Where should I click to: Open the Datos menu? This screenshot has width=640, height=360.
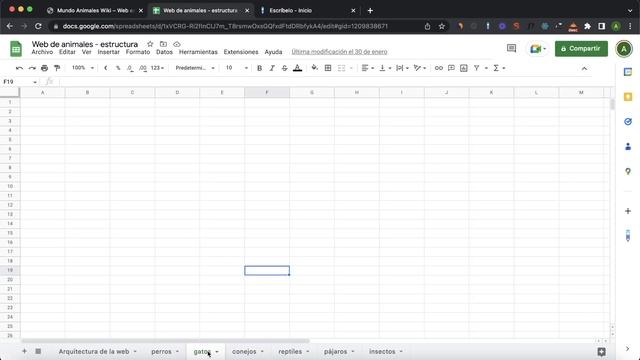[164, 52]
